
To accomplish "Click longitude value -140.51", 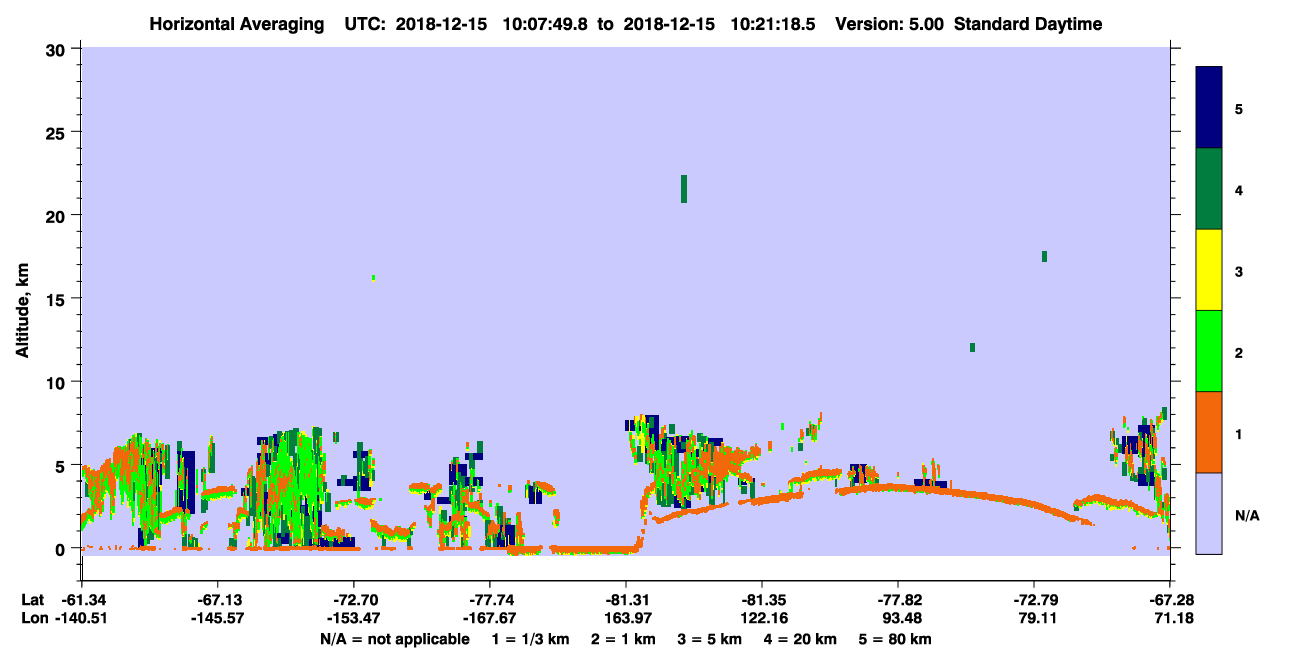I will (x=81, y=618).
